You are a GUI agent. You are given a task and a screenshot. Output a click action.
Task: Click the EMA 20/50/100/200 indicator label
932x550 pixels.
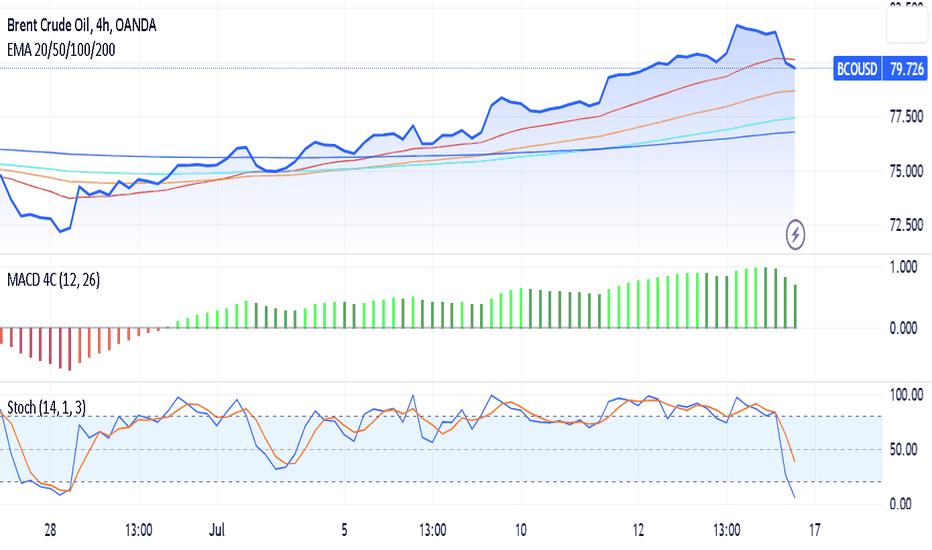[x=61, y=50]
